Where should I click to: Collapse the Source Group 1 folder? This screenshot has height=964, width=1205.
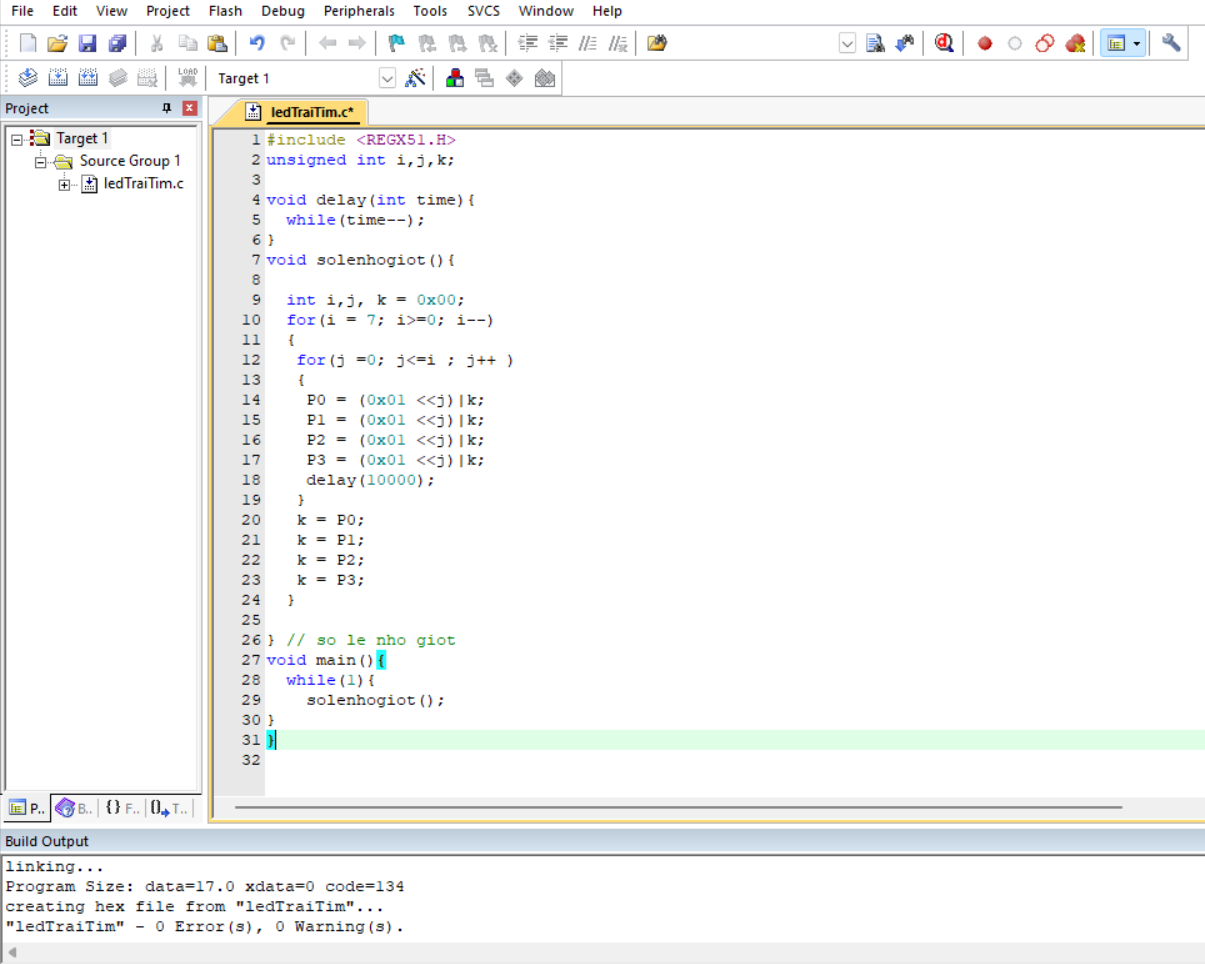pyautogui.click(x=41, y=161)
